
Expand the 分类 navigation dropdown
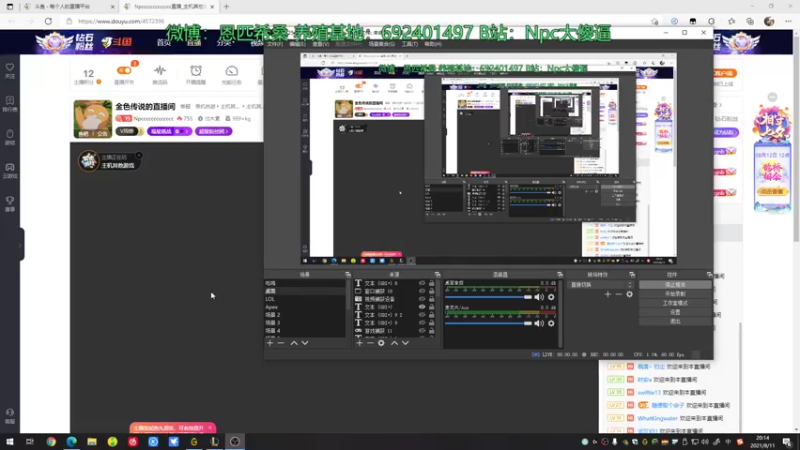[x=224, y=43]
